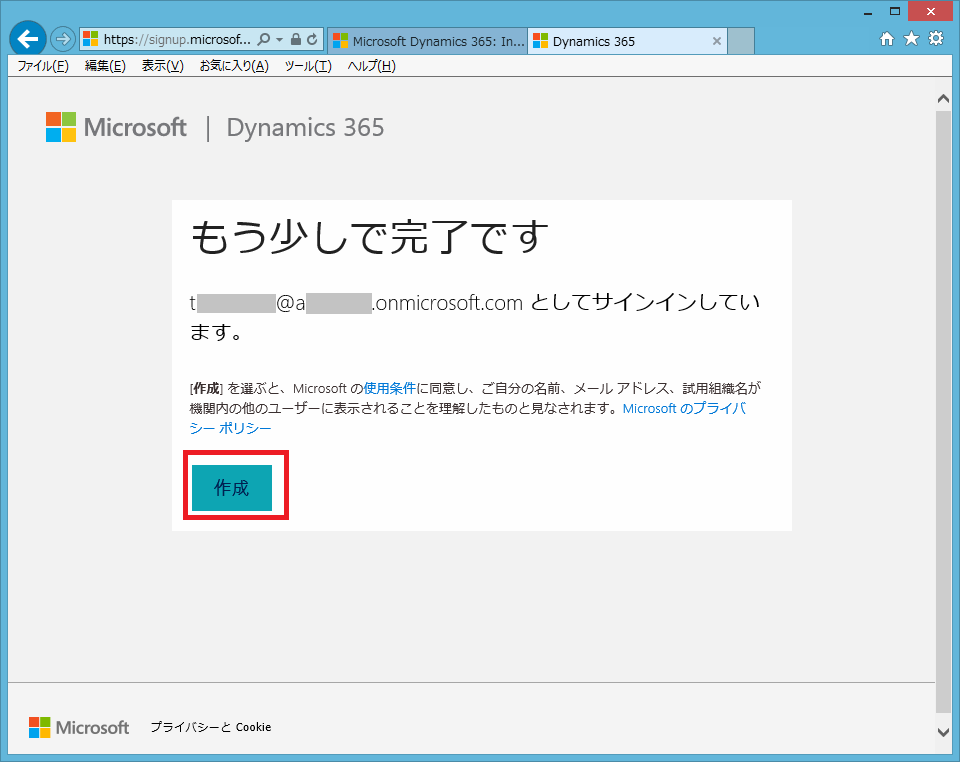Open the ヘルプ(H) menu
Image resolution: width=960 pixels, height=762 pixels.
pos(372,65)
